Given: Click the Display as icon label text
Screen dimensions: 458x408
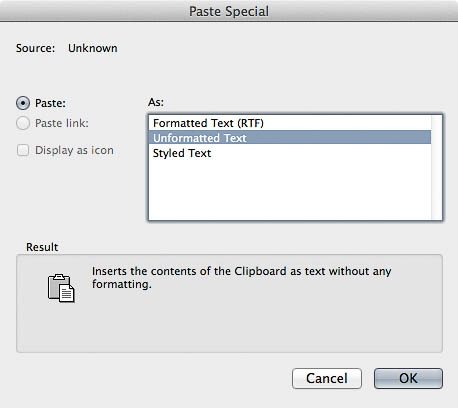Looking at the screenshot, I should pos(74,150).
